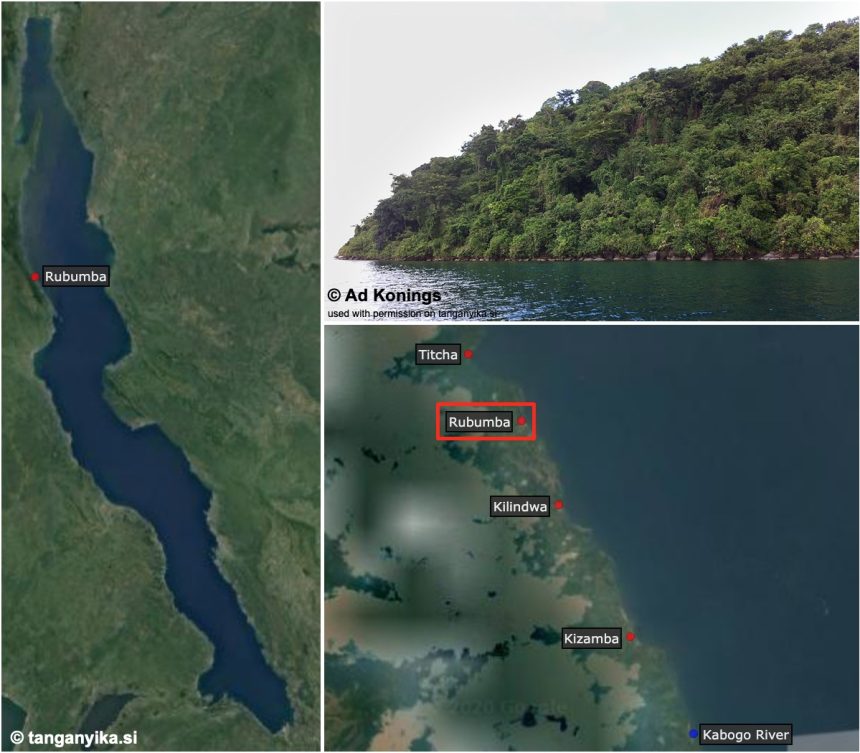Select the Rubumba label on overview map

tap(76, 276)
